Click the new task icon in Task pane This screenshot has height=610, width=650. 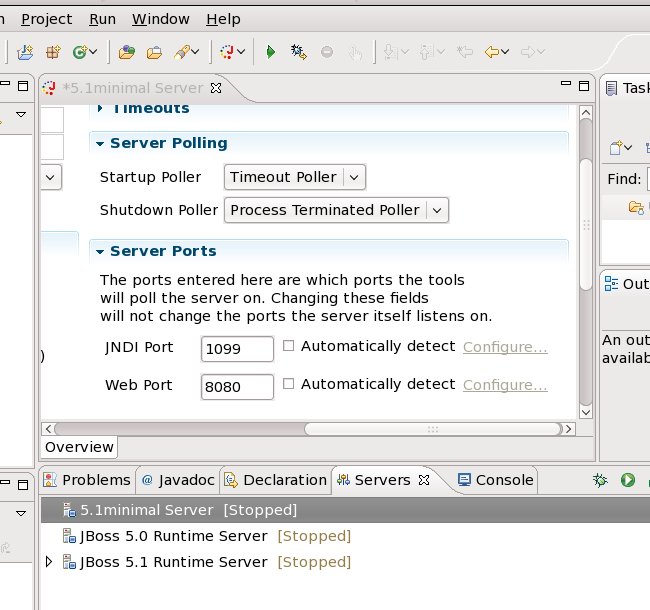(x=616, y=148)
